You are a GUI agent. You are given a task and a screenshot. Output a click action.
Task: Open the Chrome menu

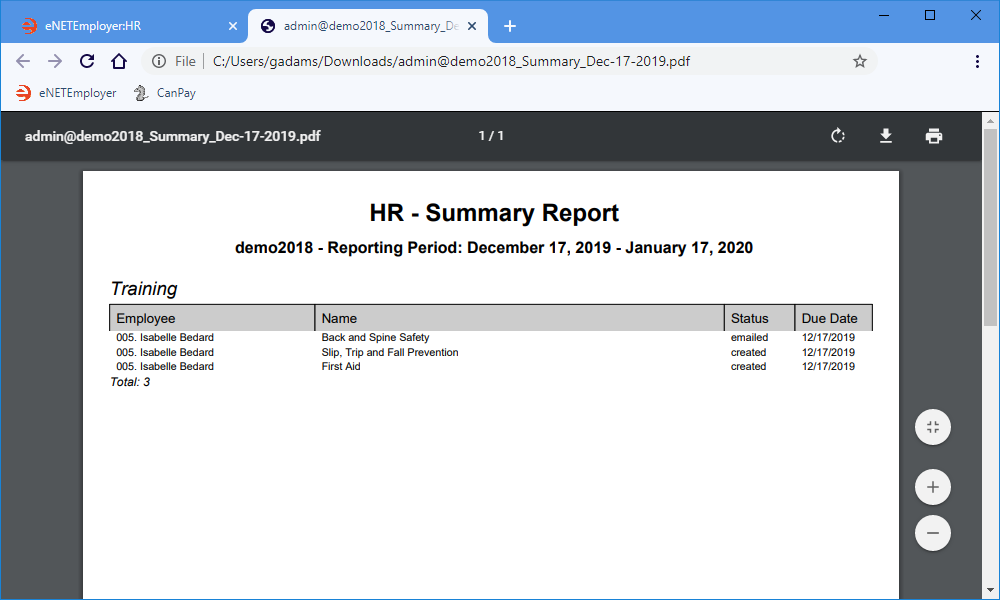click(977, 61)
